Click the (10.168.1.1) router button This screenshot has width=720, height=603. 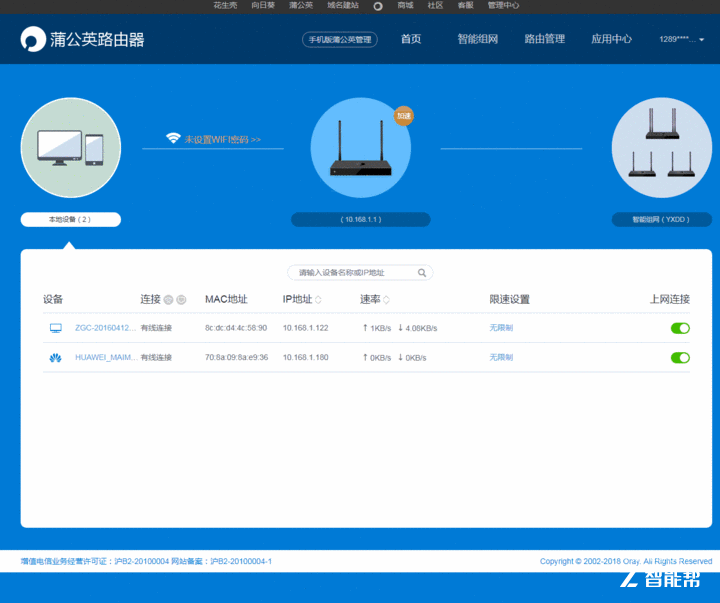click(x=360, y=220)
